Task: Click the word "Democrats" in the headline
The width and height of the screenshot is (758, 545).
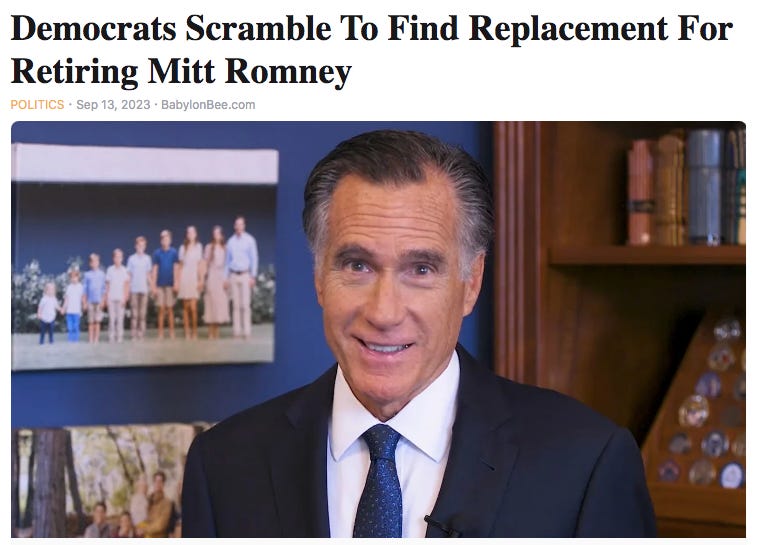Action: pos(94,29)
